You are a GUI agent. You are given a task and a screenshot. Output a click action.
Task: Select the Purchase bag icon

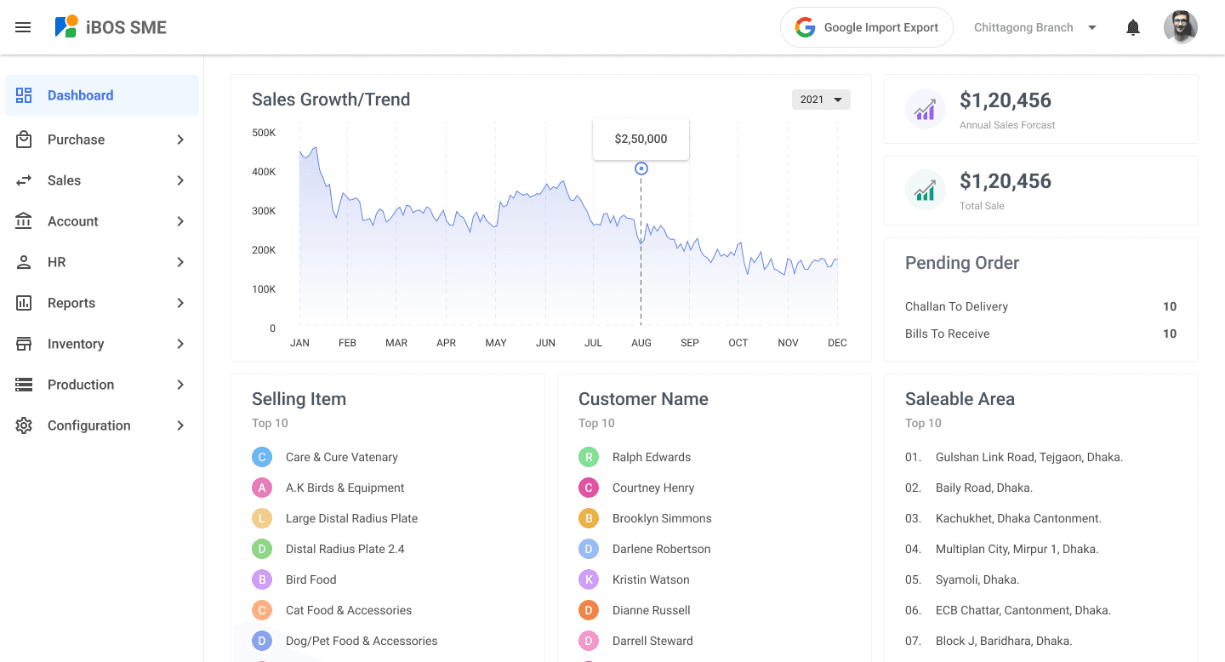tap(24, 139)
